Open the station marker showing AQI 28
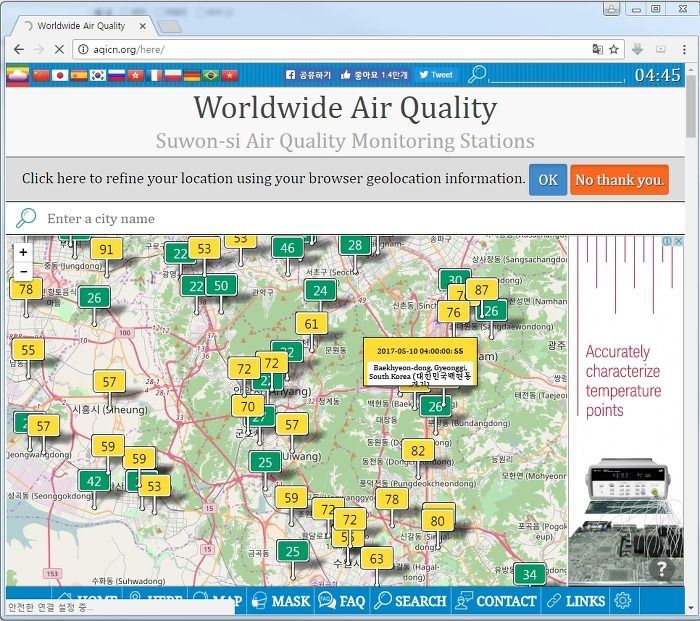 [x=355, y=245]
